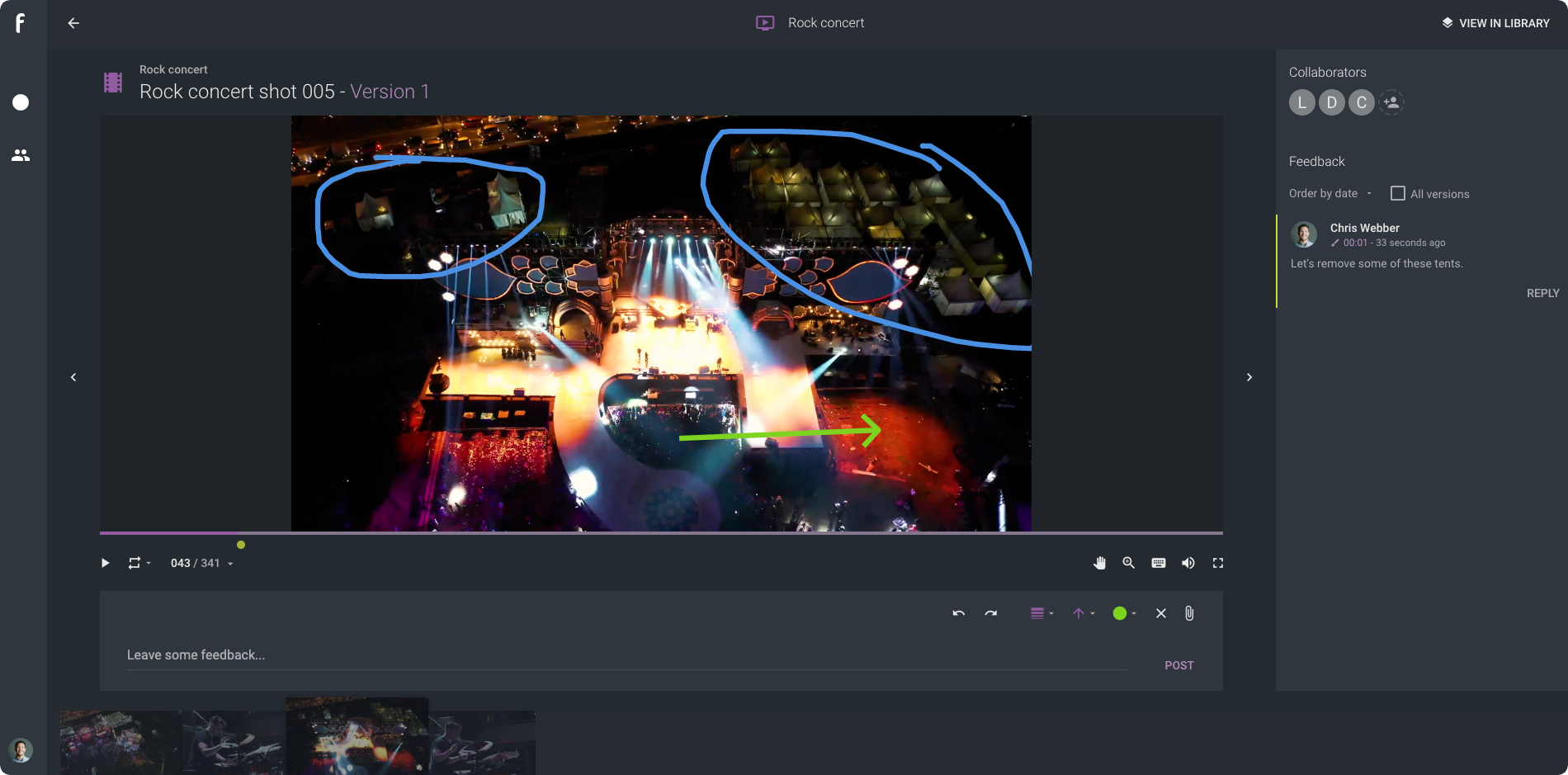This screenshot has height=775, width=1568.
Task: Click REPLY on Chris Webber's comment
Action: (x=1542, y=293)
